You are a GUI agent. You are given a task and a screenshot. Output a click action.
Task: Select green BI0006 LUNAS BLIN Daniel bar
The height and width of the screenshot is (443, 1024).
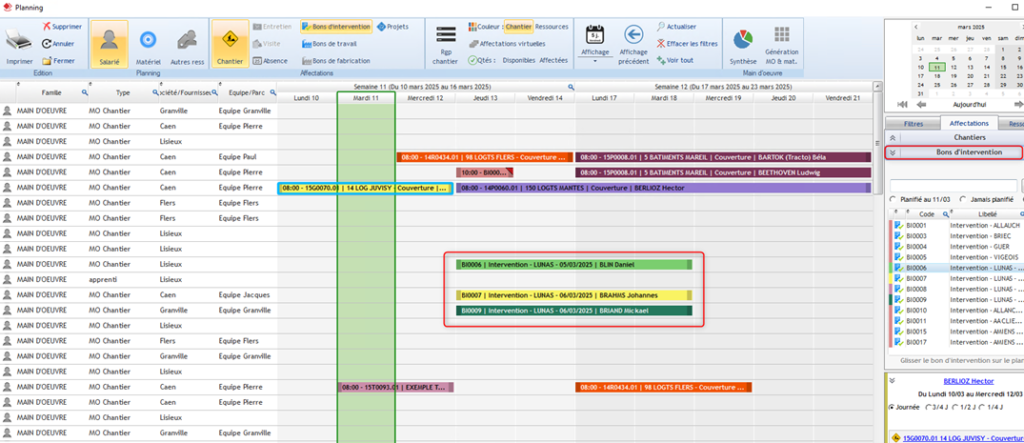point(574,265)
